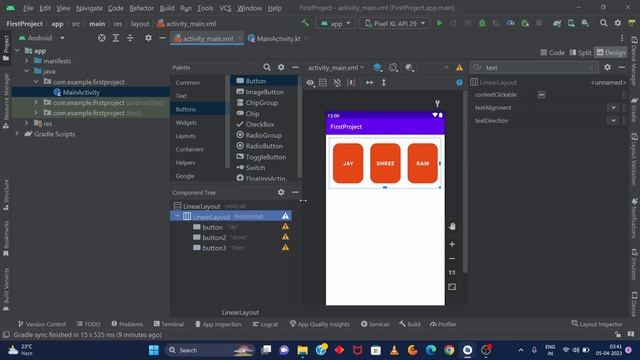Screen dimensions: 640x360
Task: Search the Palette with magnifier icon
Action: tap(267, 67)
